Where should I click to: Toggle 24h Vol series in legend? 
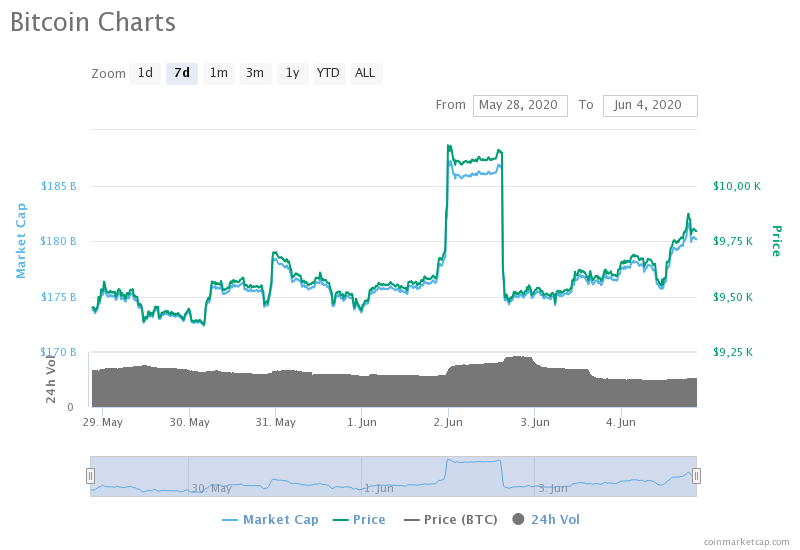point(546,519)
